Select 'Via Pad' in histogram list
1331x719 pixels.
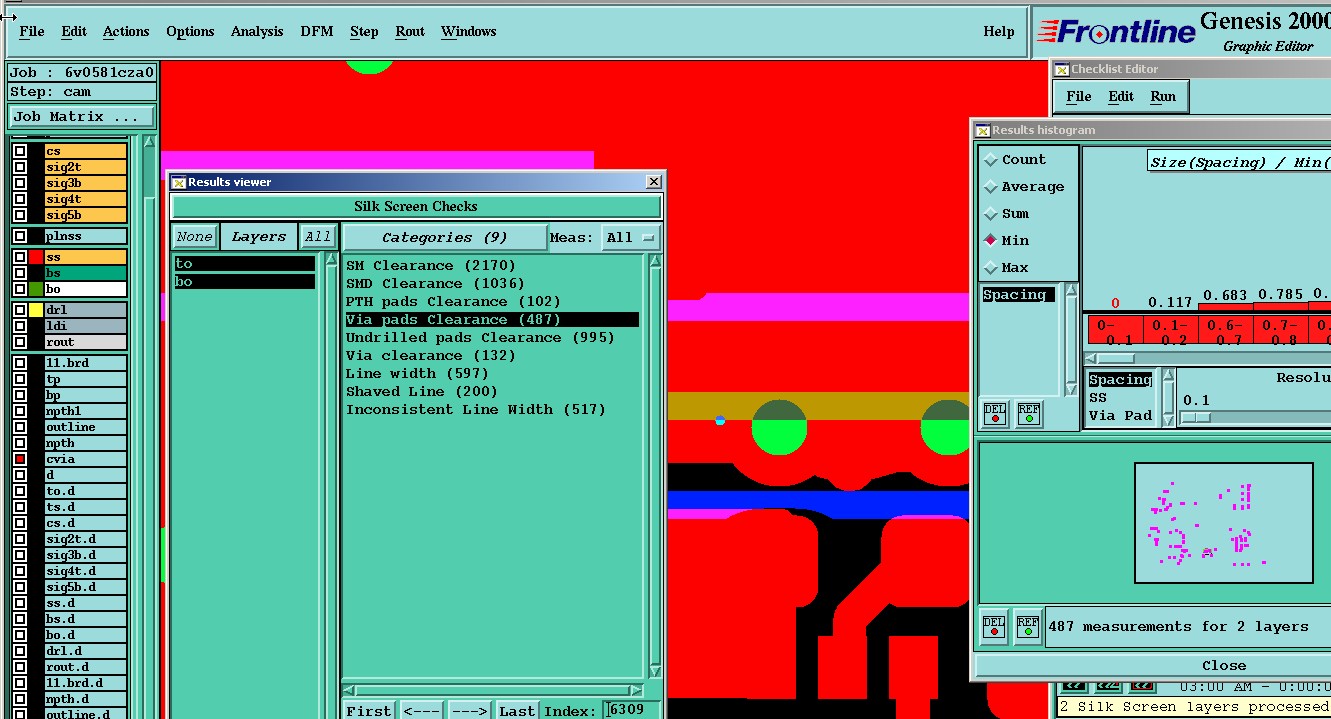click(1120, 415)
